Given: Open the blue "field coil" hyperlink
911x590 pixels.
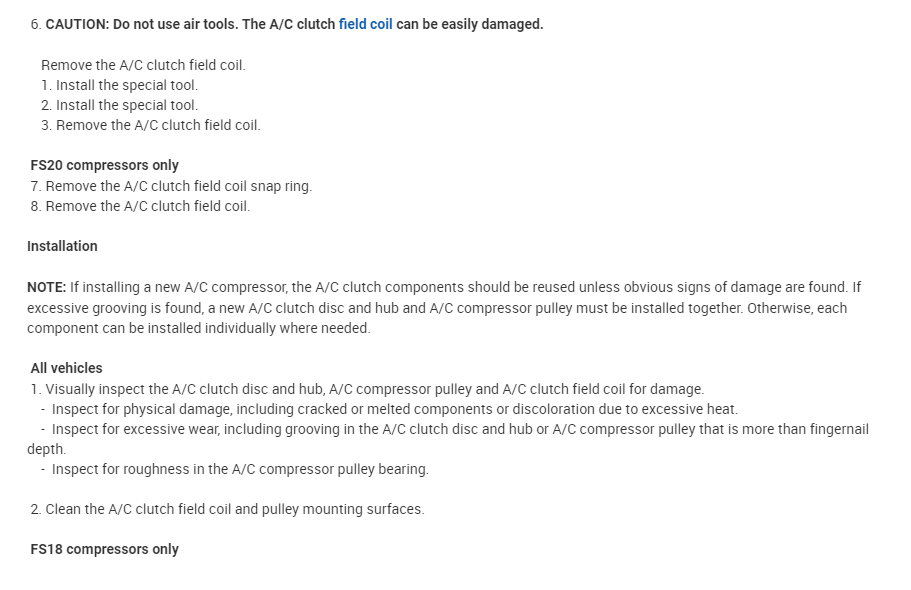Looking at the screenshot, I should point(365,24).
